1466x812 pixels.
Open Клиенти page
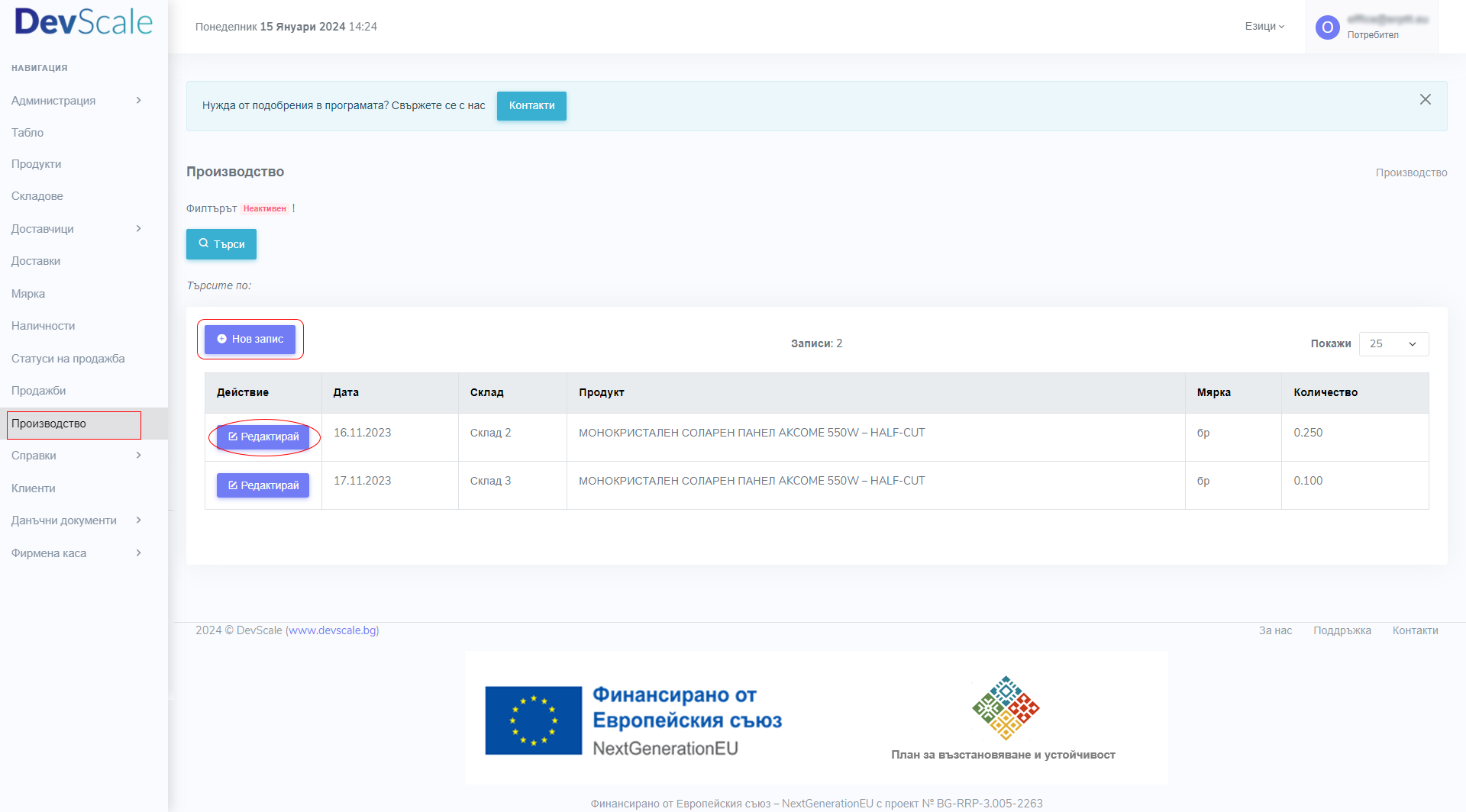coord(33,488)
